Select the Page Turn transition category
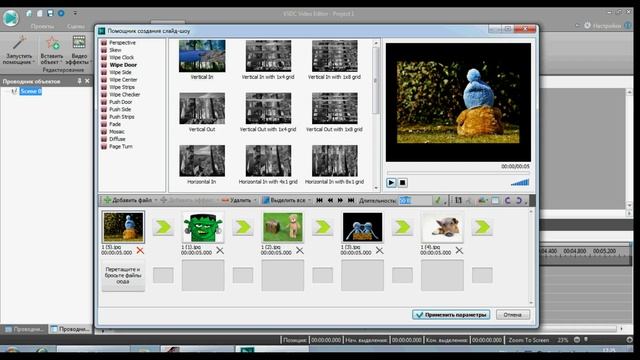Viewport: 640px width, 360px height. click(x=120, y=146)
